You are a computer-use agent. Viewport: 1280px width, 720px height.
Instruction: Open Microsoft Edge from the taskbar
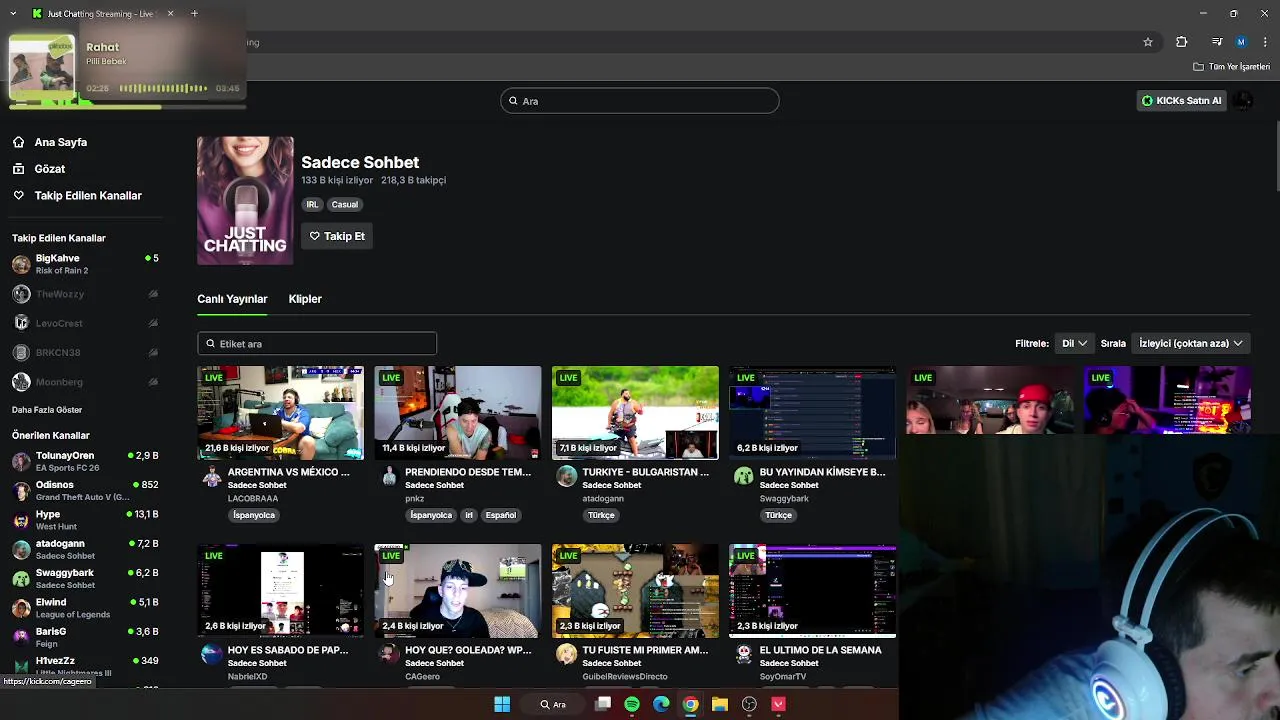point(661,704)
